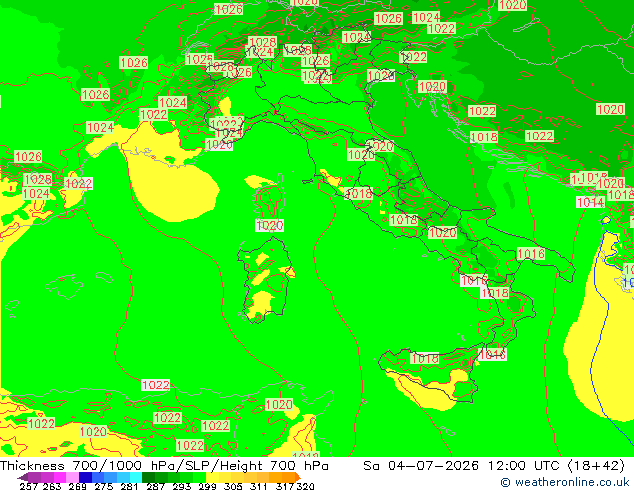Screen dimensions: 634x490
Task: Pick the cyan legend swatch above 281
Action: (x=136, y=477)
